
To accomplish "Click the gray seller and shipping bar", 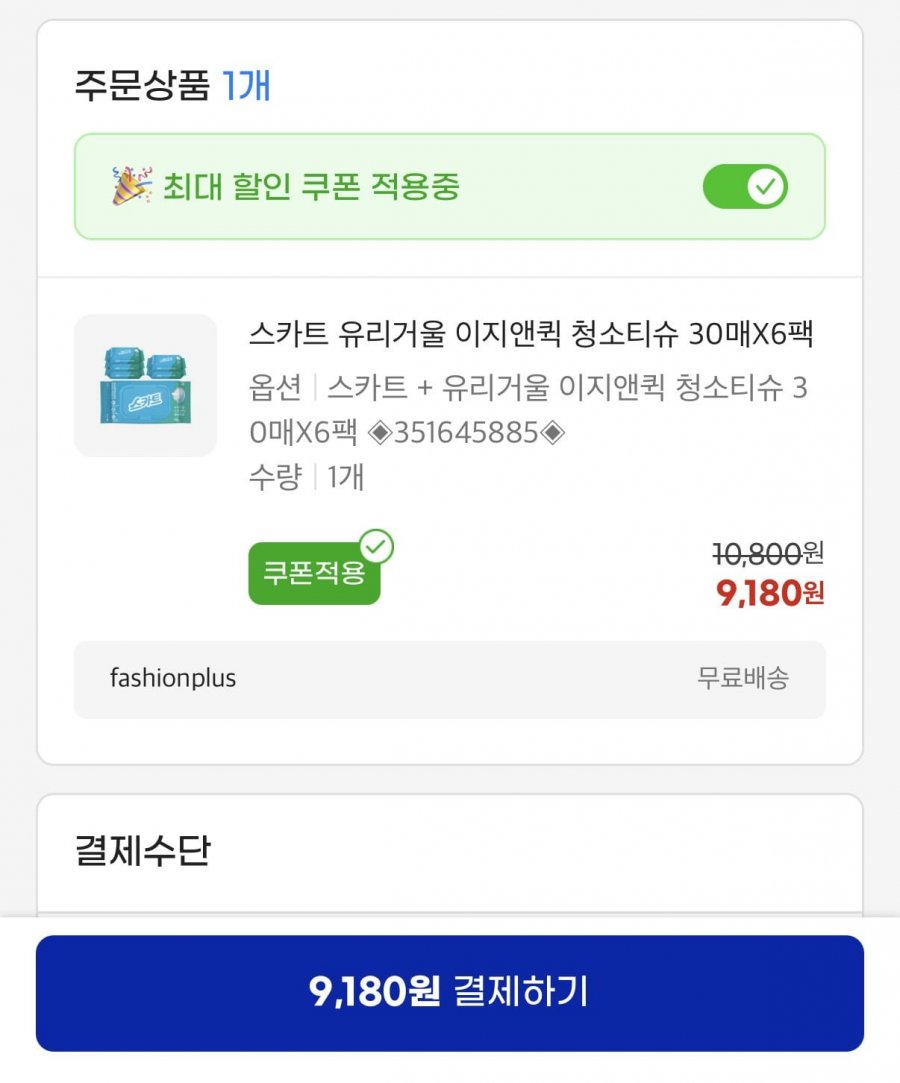I will [x=450, y=679].
